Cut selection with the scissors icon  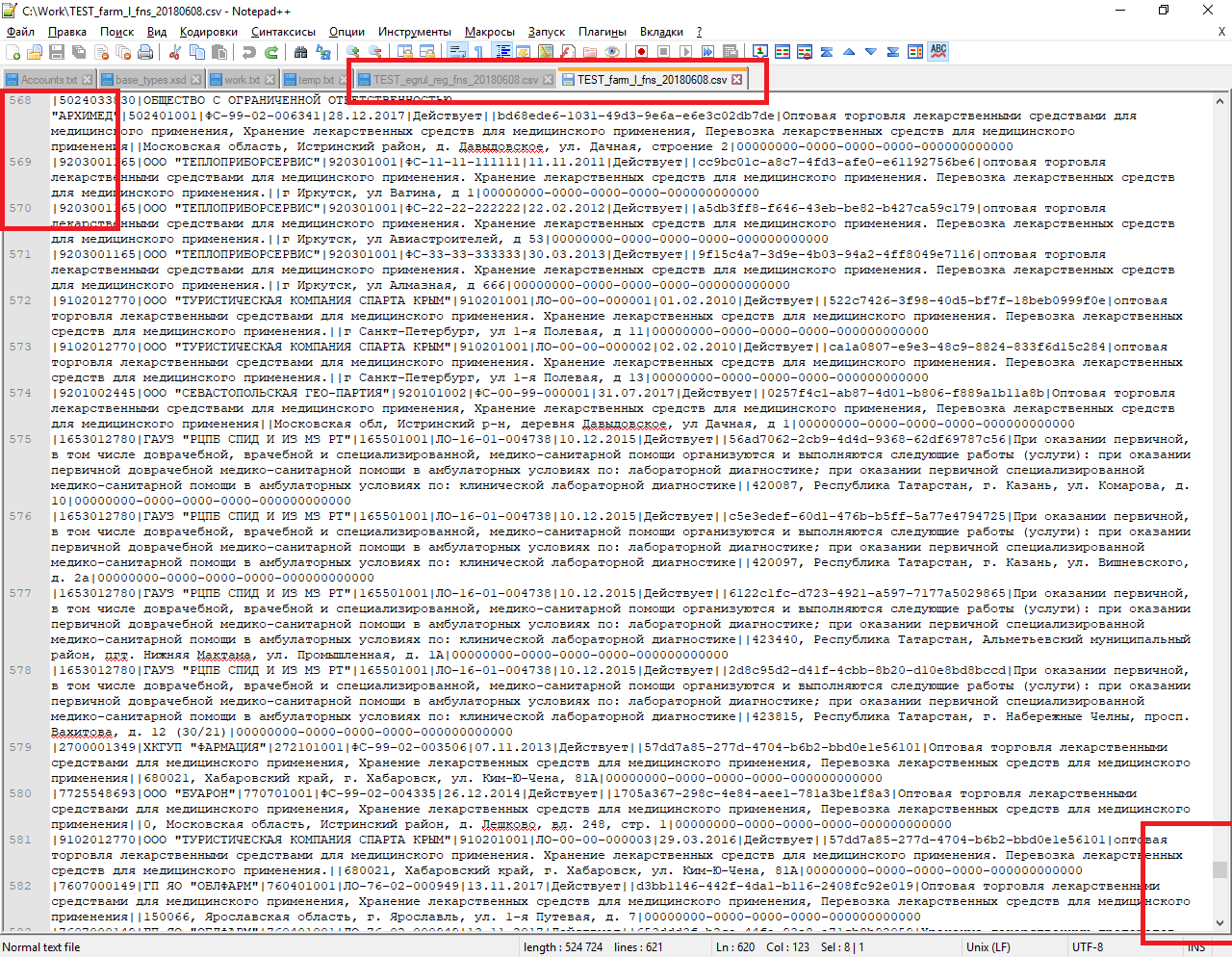point(174,52)
